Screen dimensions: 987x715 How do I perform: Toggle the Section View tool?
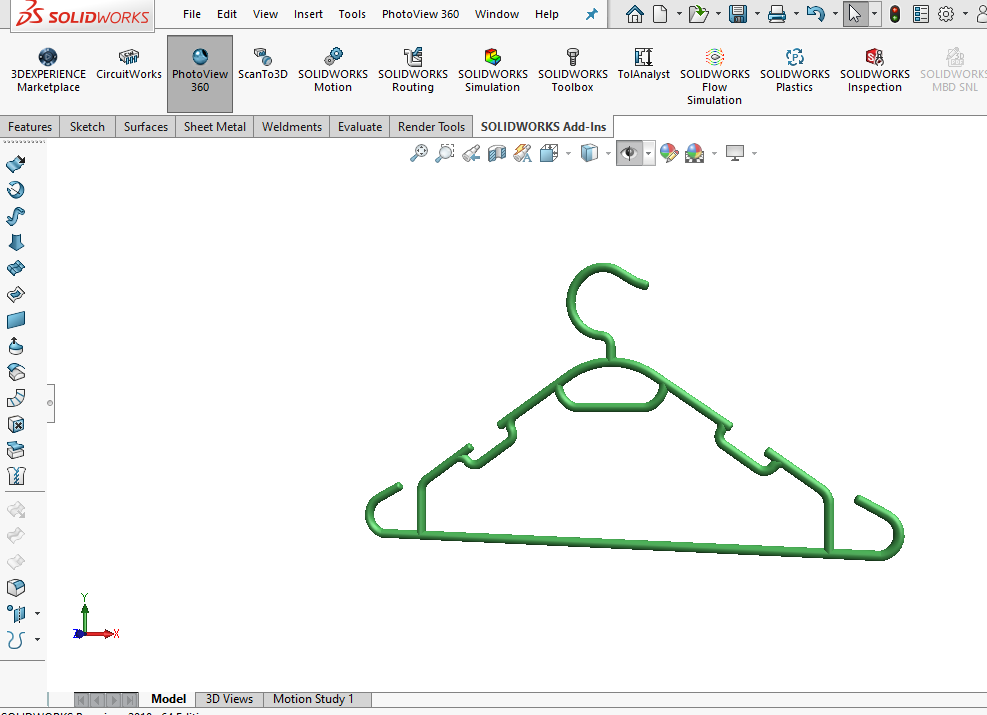click(497, 153)
